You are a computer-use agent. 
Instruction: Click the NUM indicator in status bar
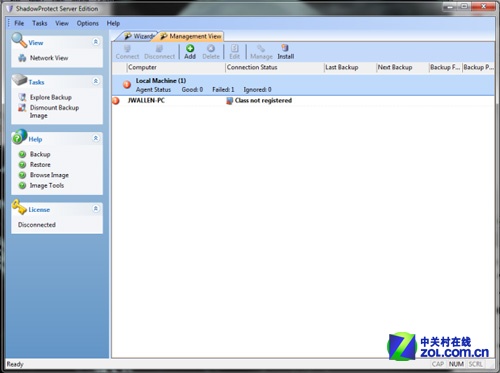point(456,364)
